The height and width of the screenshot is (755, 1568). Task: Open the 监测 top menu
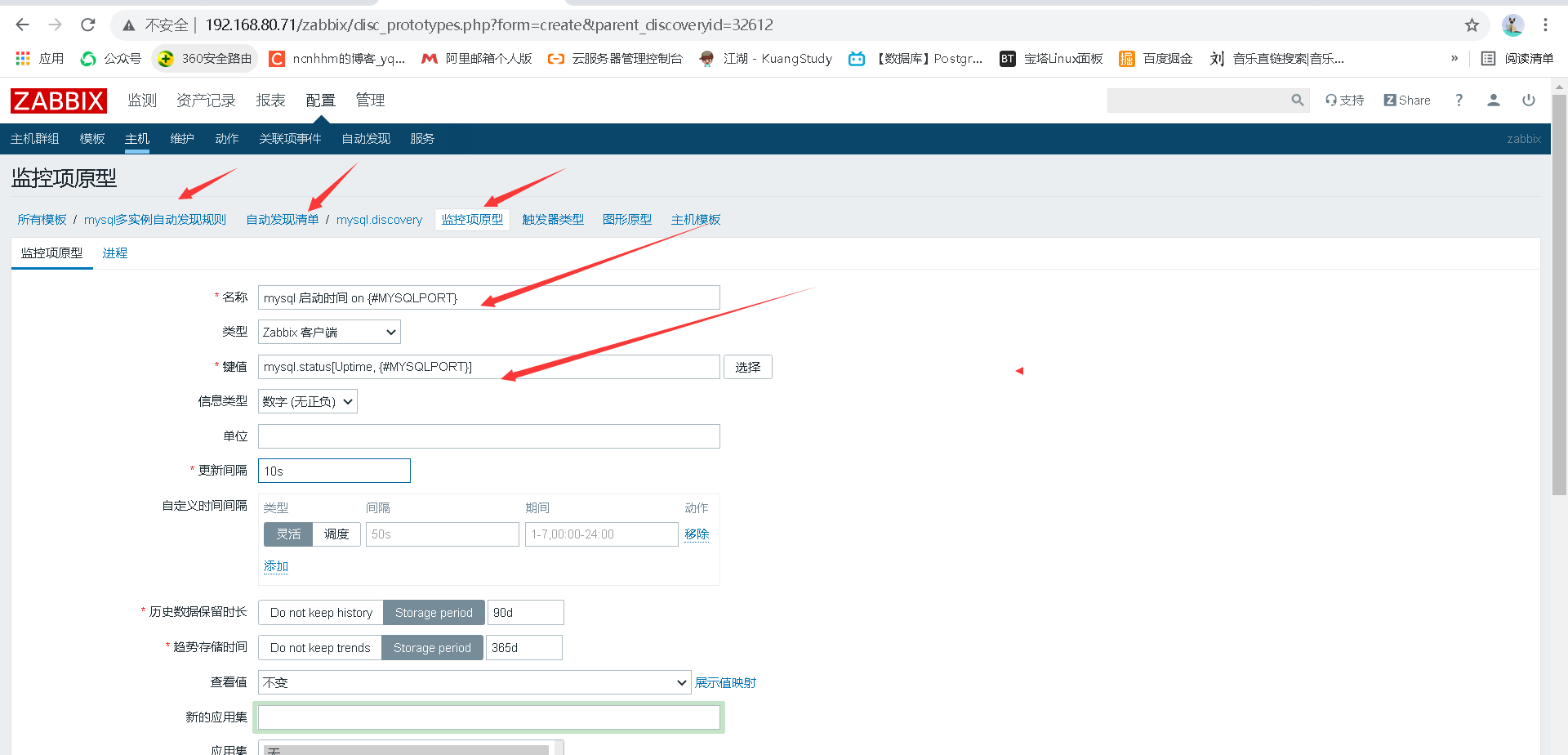[142, 101]
